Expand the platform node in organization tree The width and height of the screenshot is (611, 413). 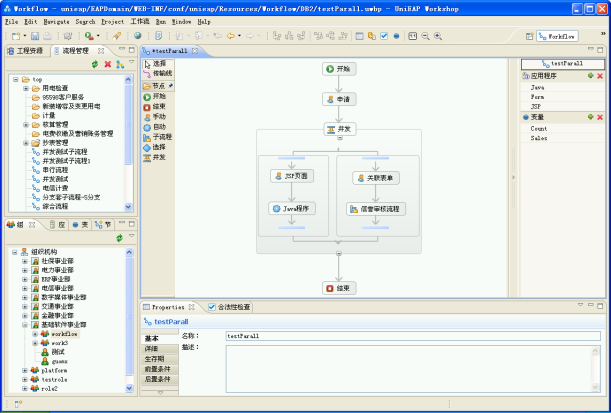click(25, 370)
